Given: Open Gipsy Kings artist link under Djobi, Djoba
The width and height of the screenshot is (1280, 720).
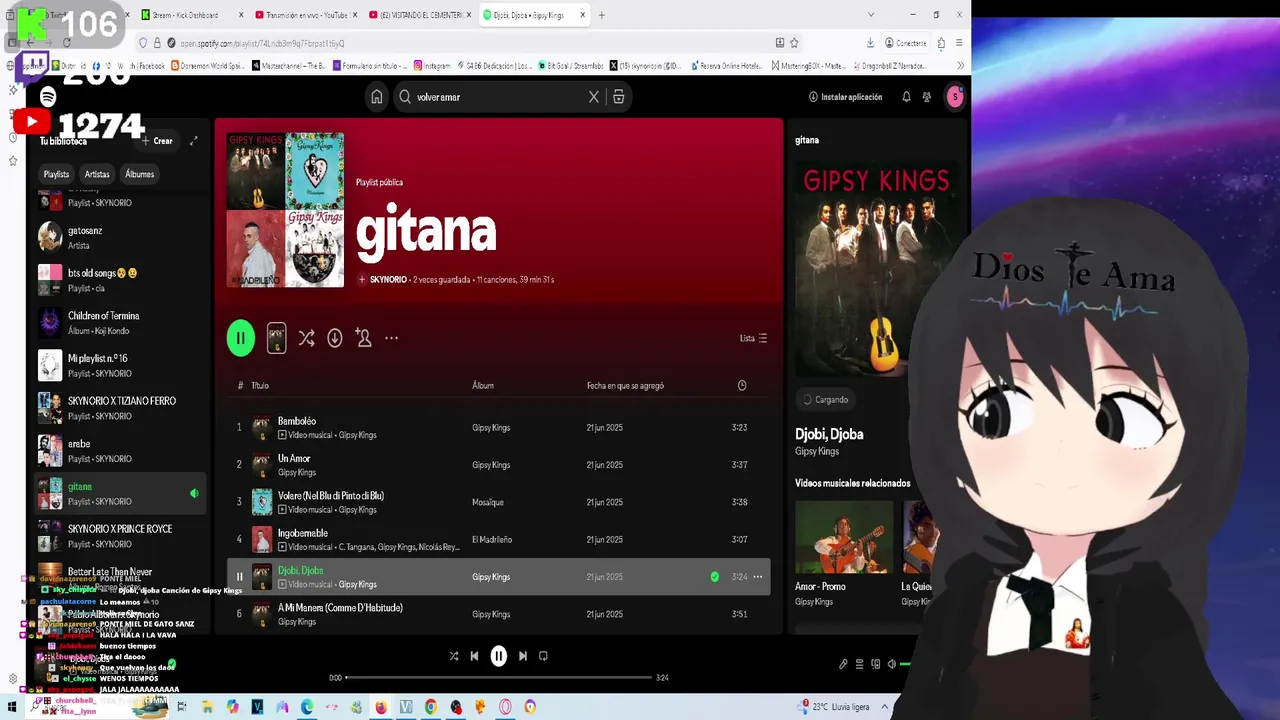Looking at the screenshot, I should click(x=817, y=452).
